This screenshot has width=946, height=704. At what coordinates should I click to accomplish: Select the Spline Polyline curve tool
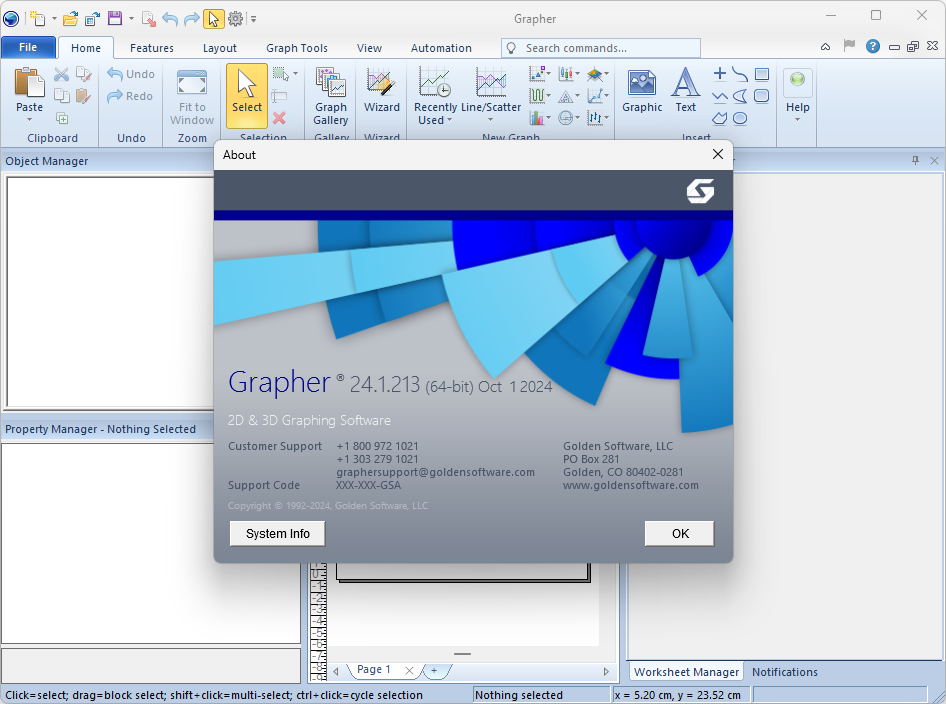pos(740,74)
